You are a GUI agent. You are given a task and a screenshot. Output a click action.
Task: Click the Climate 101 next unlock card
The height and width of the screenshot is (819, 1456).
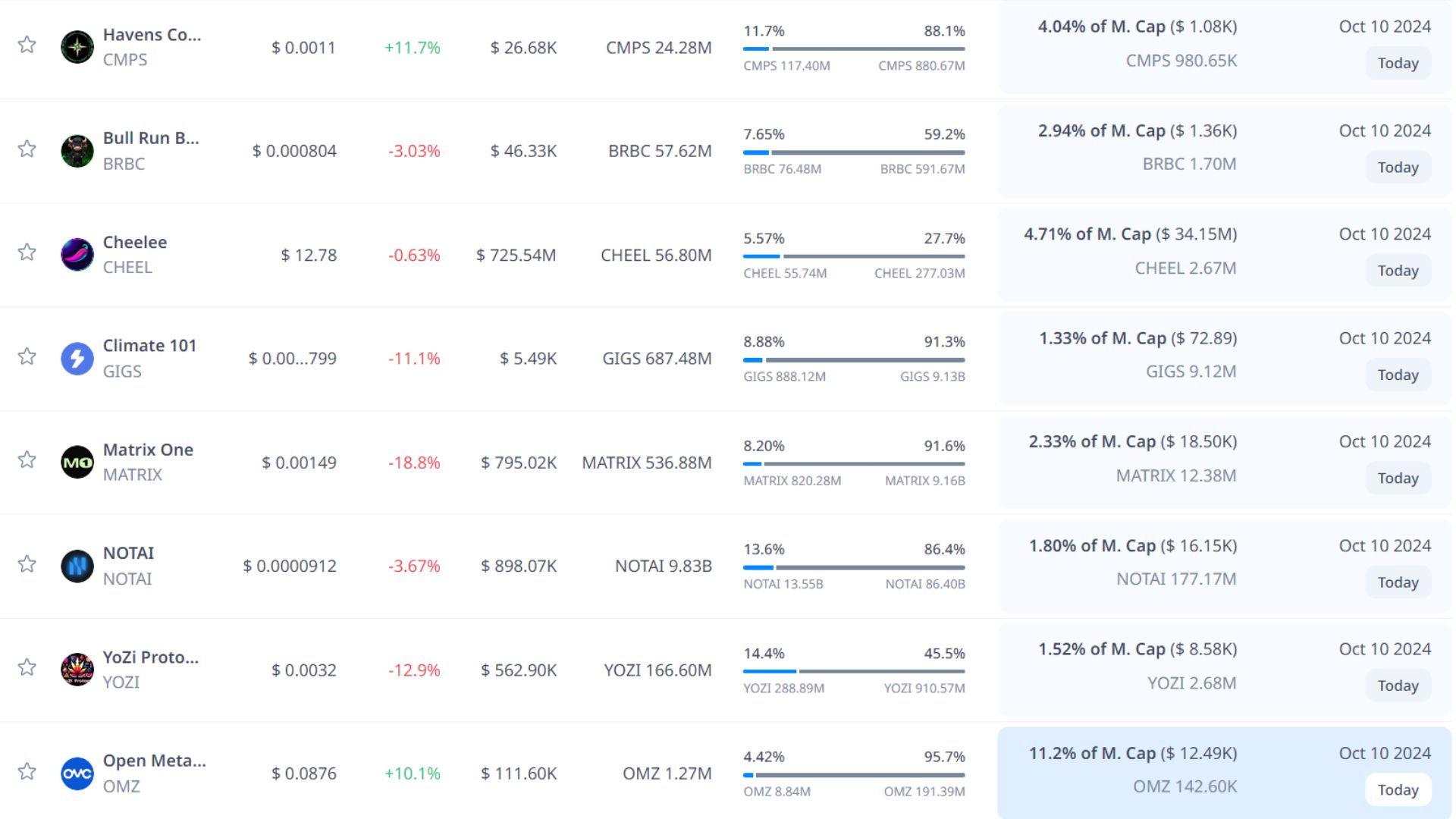click(x=1224, y=356)
